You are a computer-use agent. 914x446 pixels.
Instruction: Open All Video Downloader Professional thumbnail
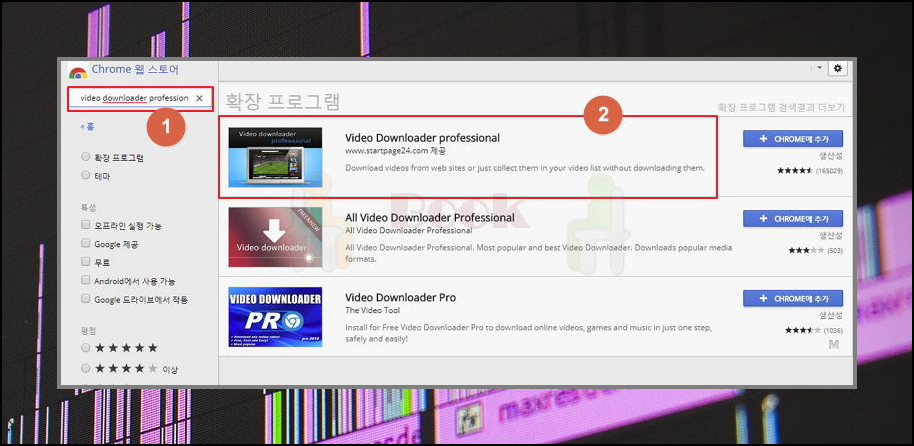(275, 237)
